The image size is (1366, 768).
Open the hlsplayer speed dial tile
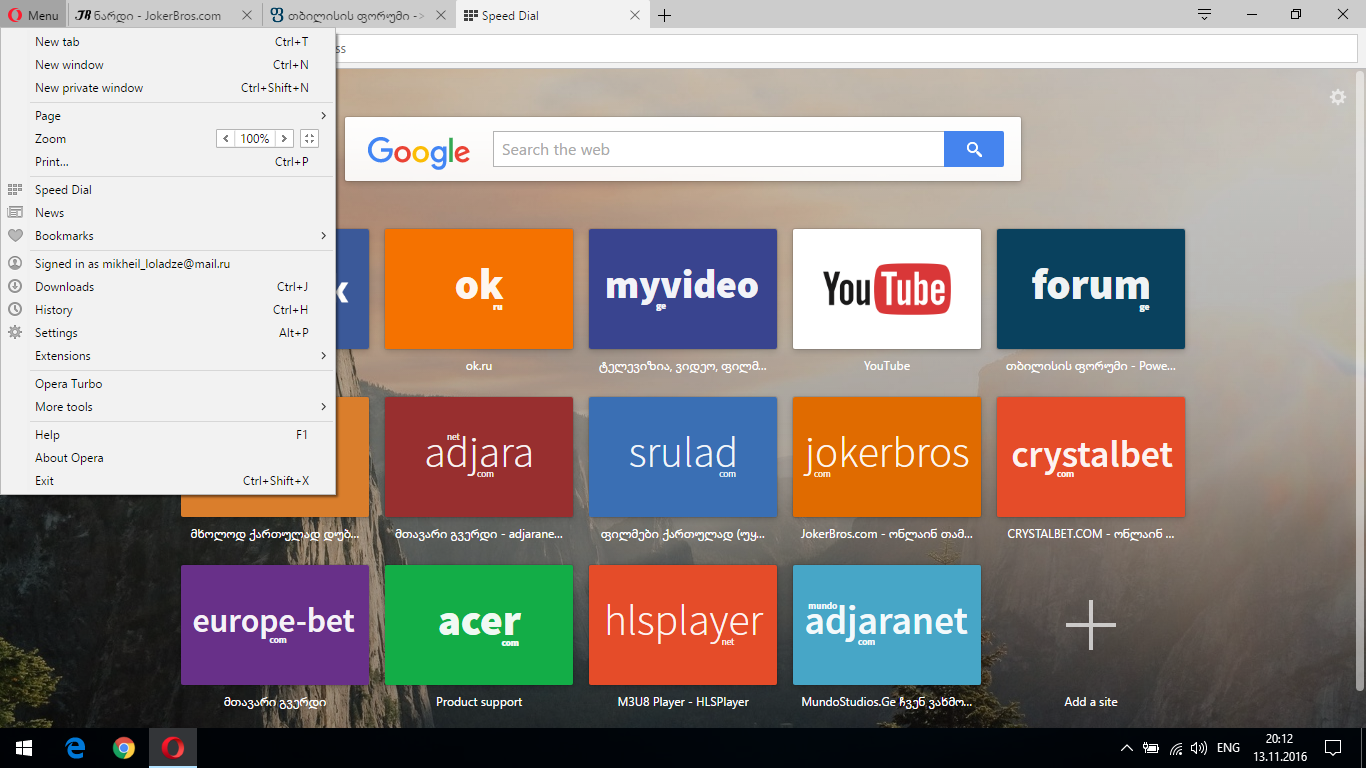click(683, 625)
